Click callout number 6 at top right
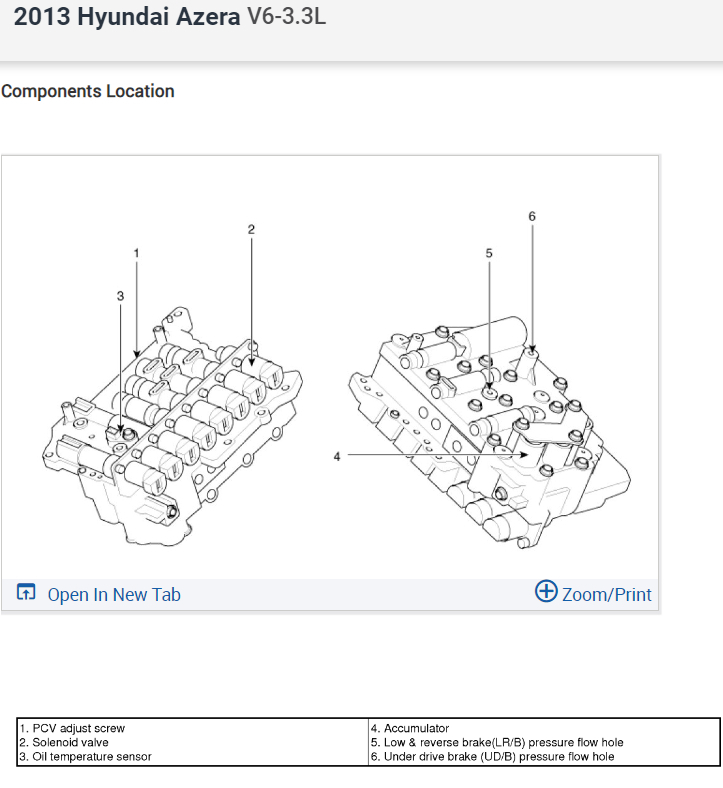This screenshot has height=788, width=723. click(532, 217)
